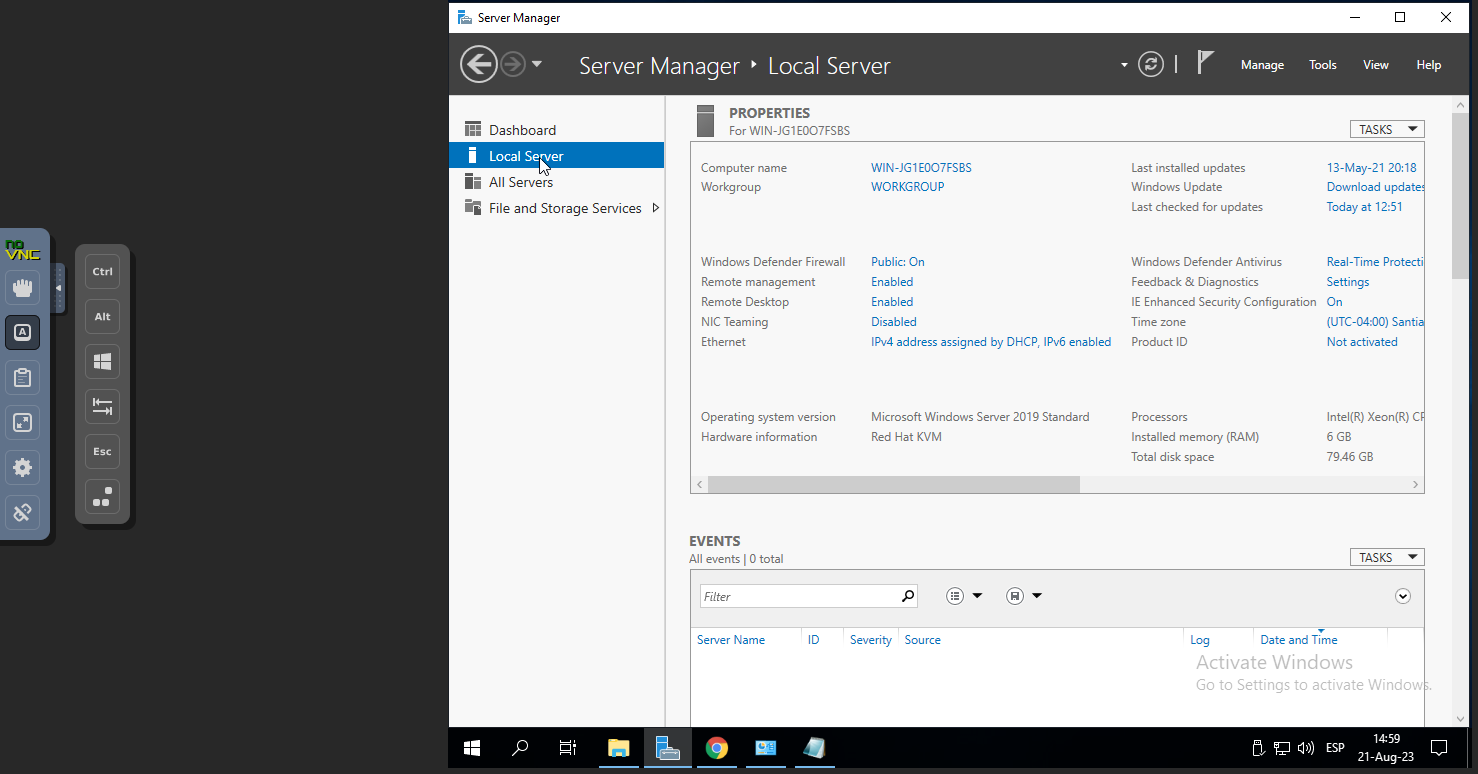Click Enabled next to Remote Desktop

pyautogui.click(x=892, y=302)
